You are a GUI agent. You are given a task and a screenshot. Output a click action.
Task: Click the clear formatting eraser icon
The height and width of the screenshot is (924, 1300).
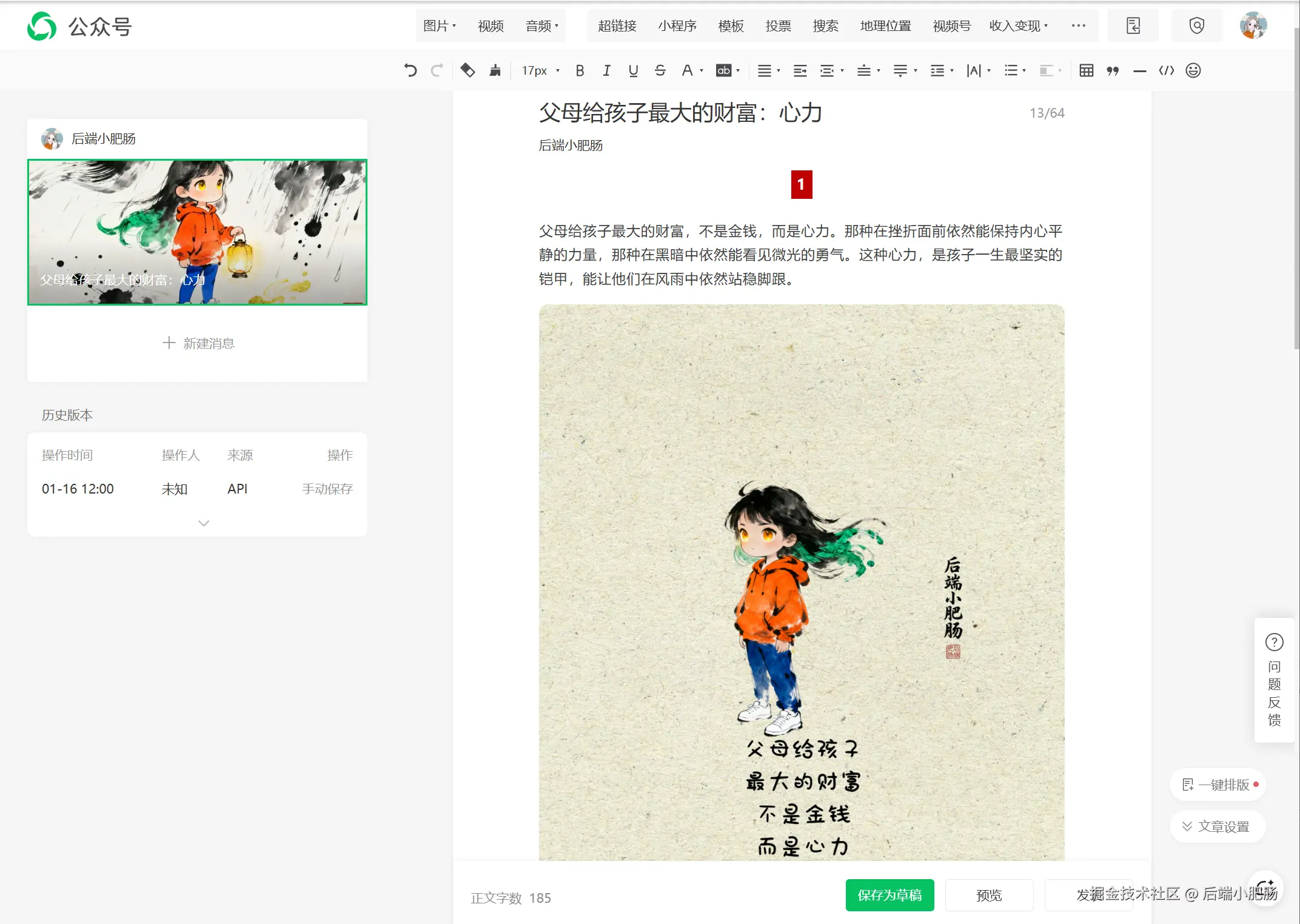click(467, 70)
